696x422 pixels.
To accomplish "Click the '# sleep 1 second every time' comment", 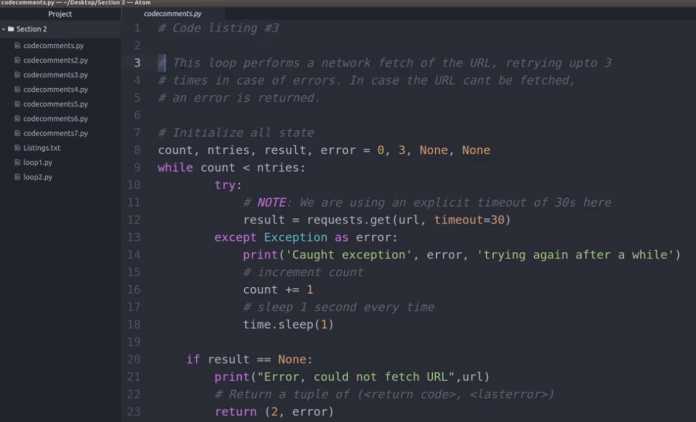I will pos(339,307).
